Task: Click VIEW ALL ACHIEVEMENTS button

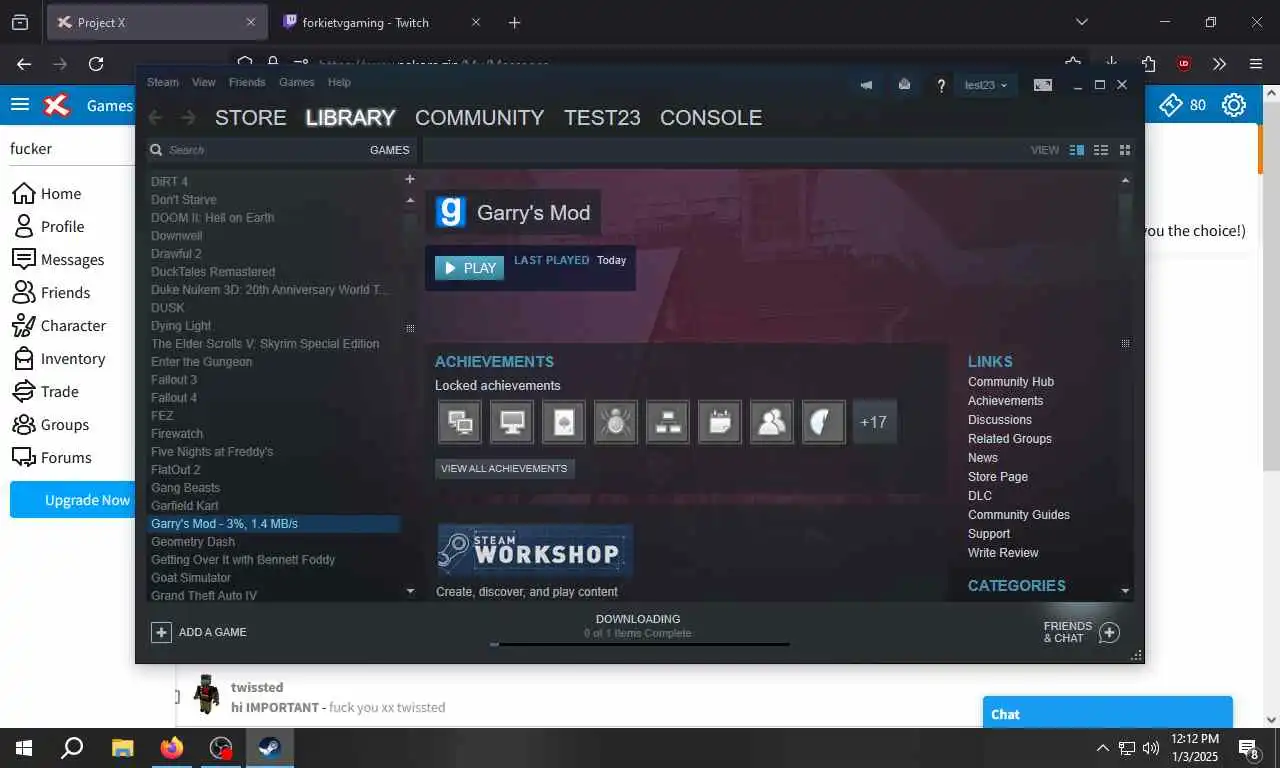Action: click(x=504, y=468)
